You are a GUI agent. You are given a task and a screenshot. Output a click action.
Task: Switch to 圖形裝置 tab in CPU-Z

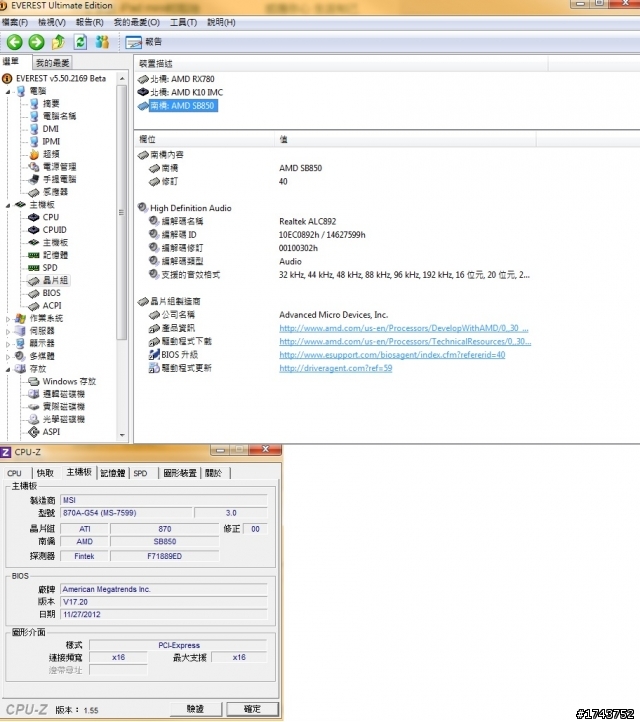click(180, 473)
